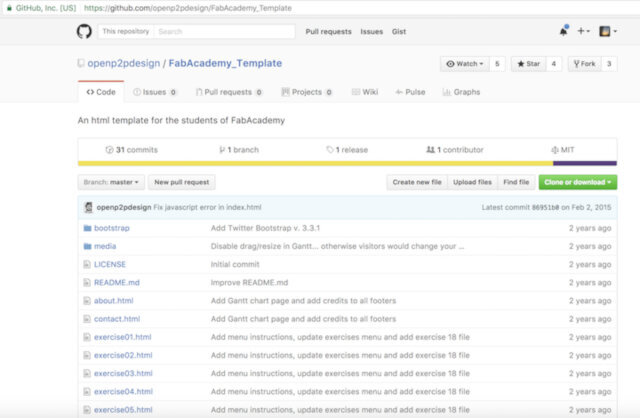Open the README.md file link
The height and width of the screenshot is (418, 640).
tap(117, 282)
